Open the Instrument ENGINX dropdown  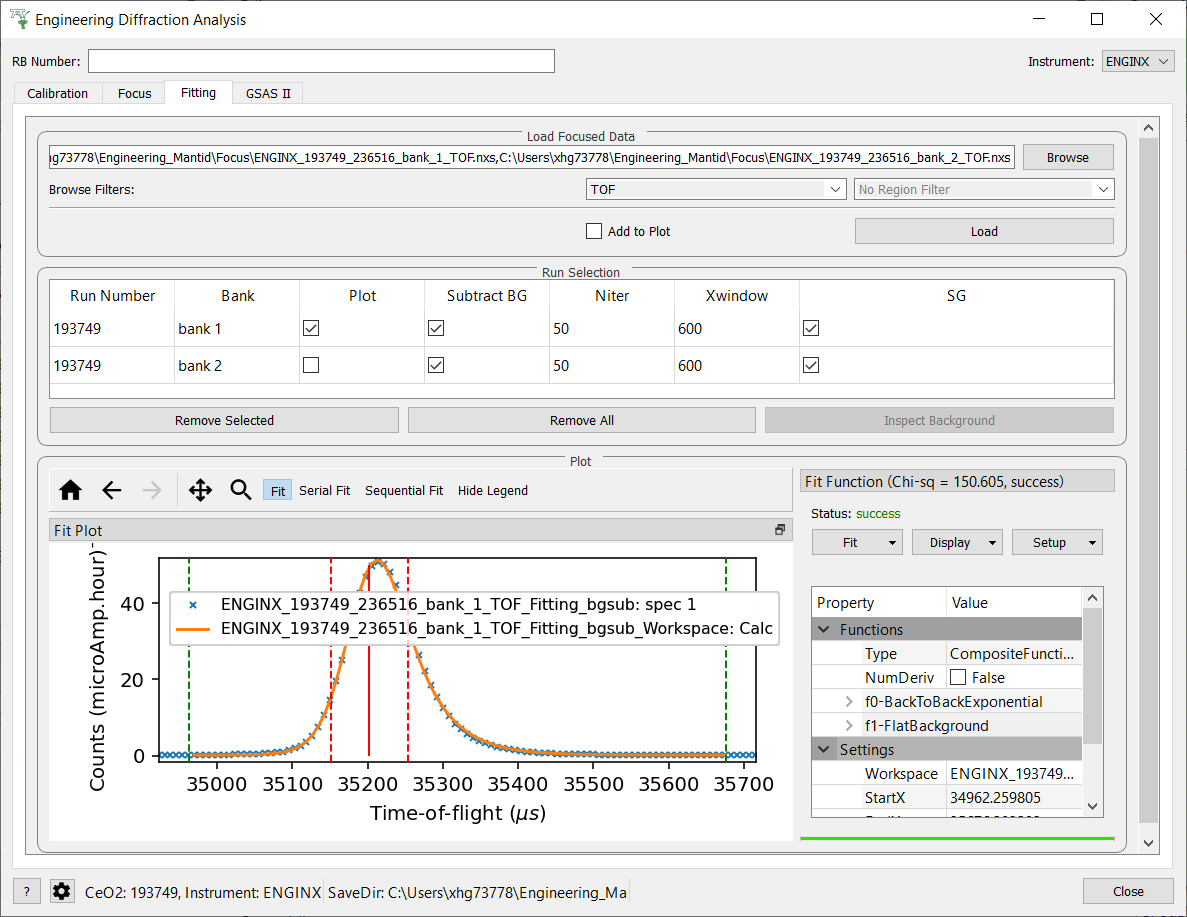(x=1137, y=62)
